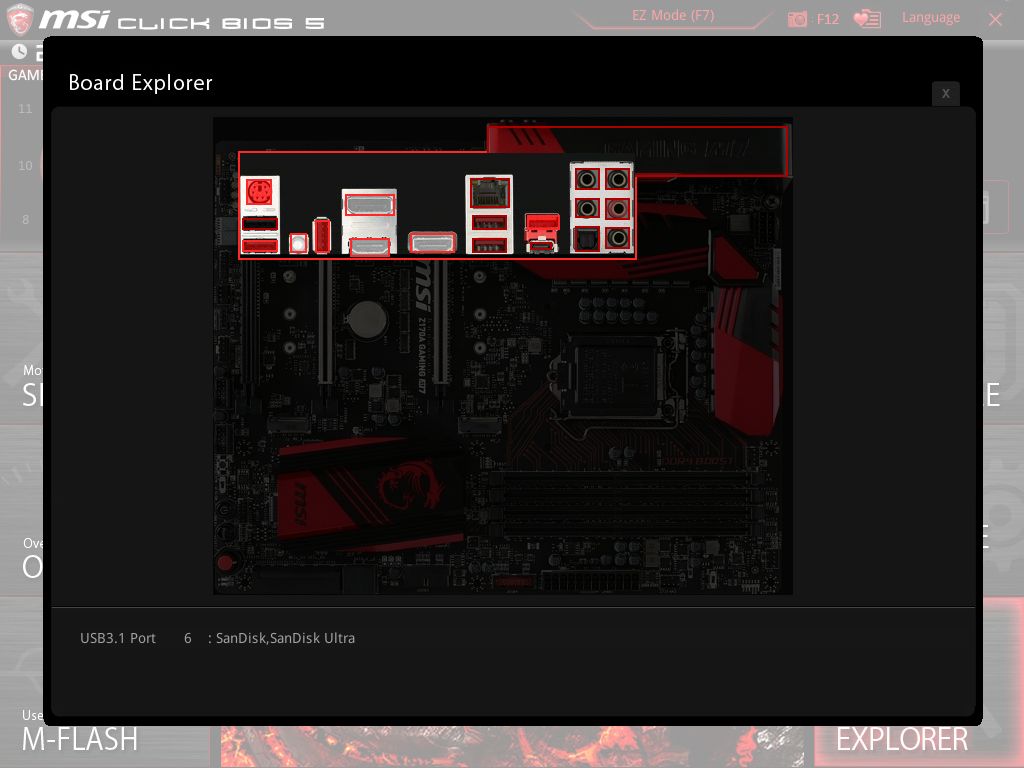Select the USB 3.1 Type-C port

click(541, 246)
